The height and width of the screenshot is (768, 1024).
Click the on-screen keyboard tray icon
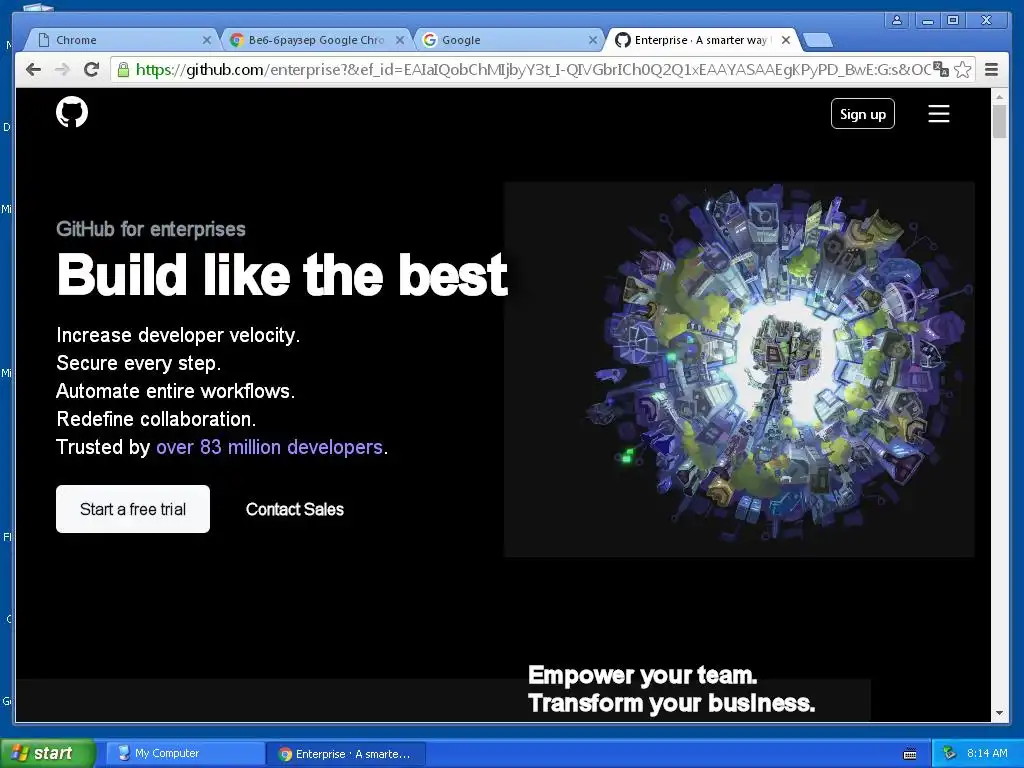pyautogui.click(x=910, y=754)
